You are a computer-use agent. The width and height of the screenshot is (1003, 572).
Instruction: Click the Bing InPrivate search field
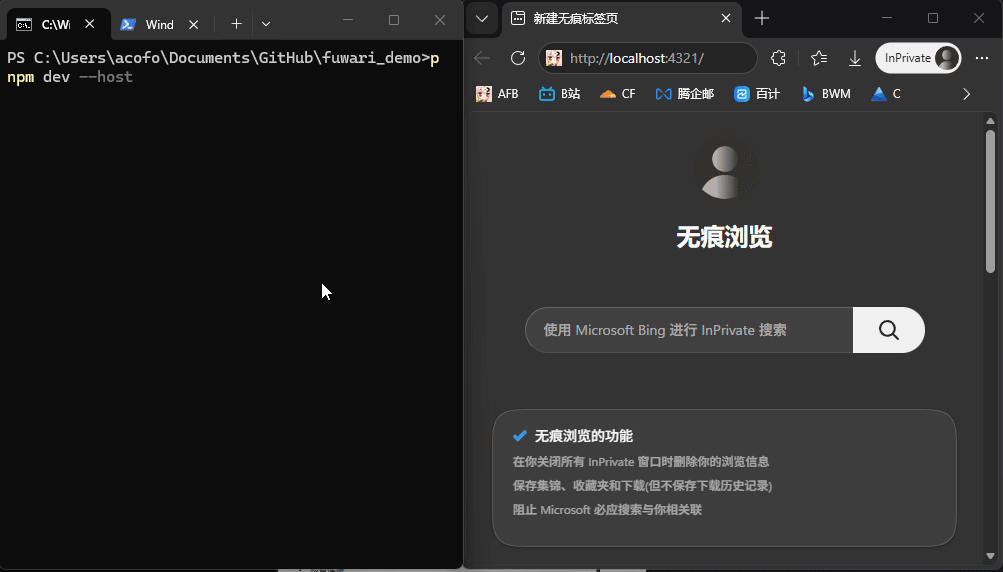coord(689,330)
